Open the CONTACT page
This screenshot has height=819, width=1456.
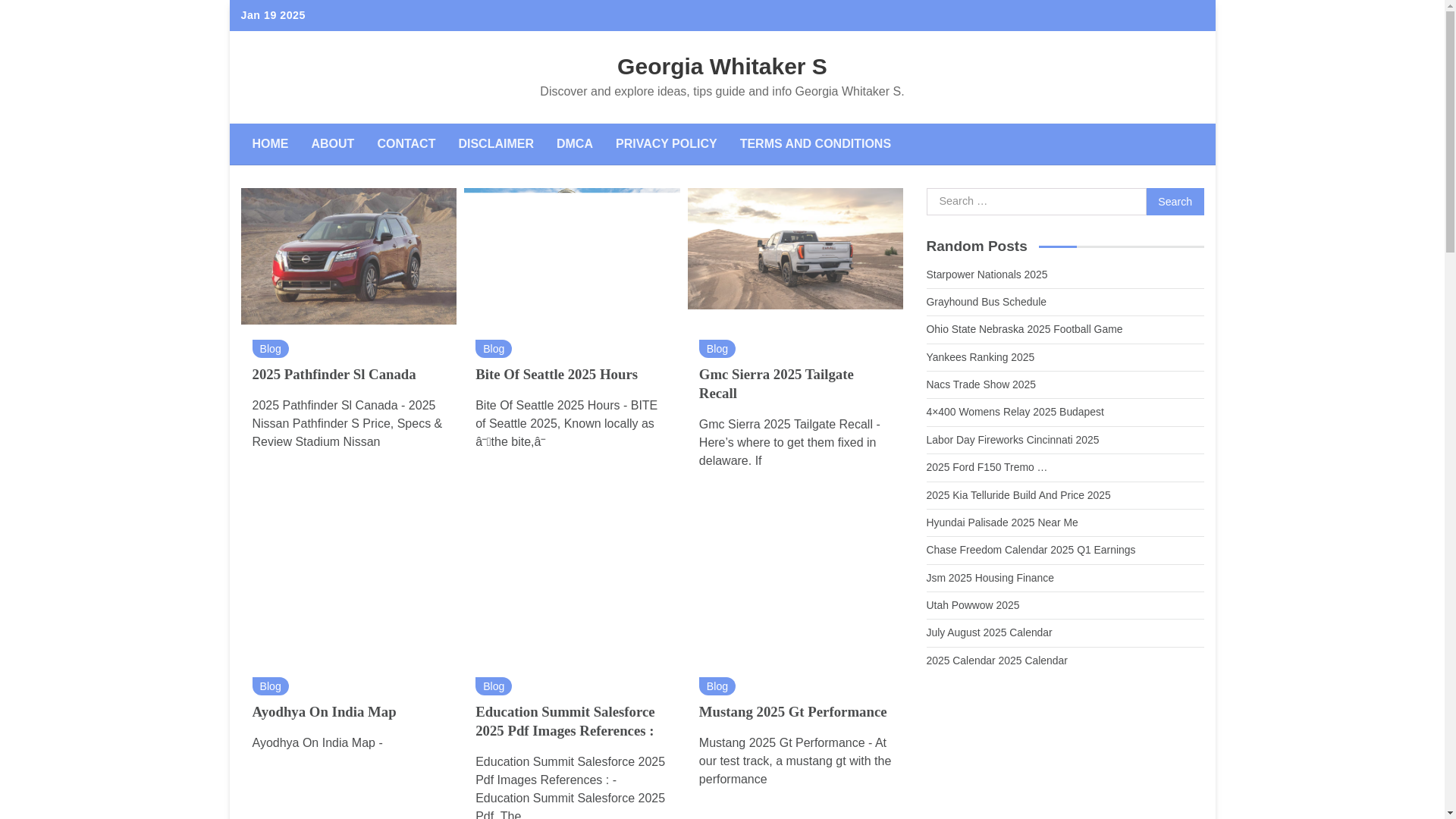406,144
